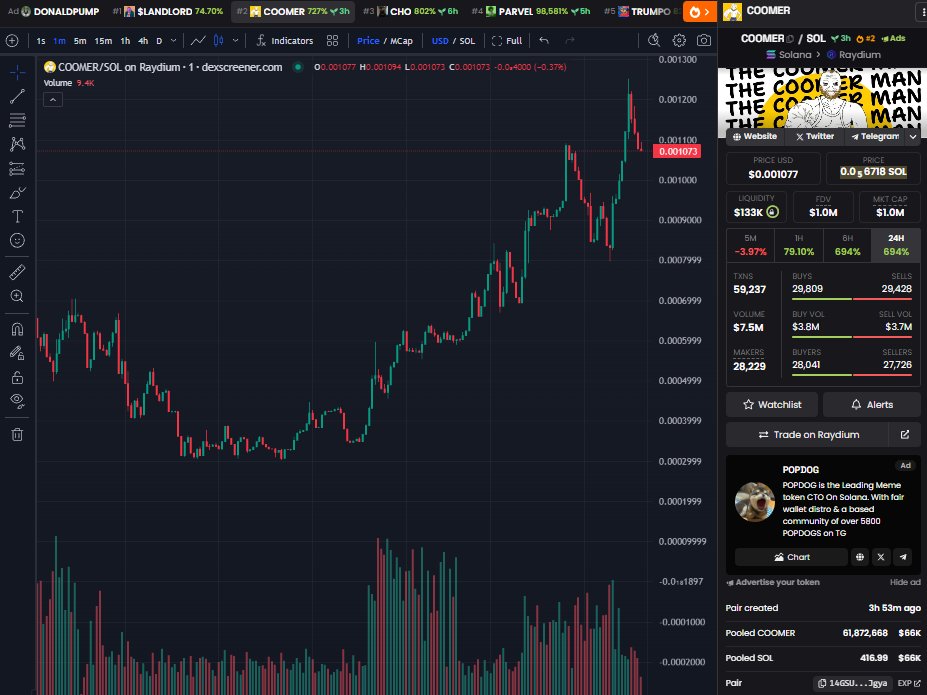Image resolution: width=927 pixels, height=695 pixels.
Task: Select the 5m timeframe
Action: point(80,41)
